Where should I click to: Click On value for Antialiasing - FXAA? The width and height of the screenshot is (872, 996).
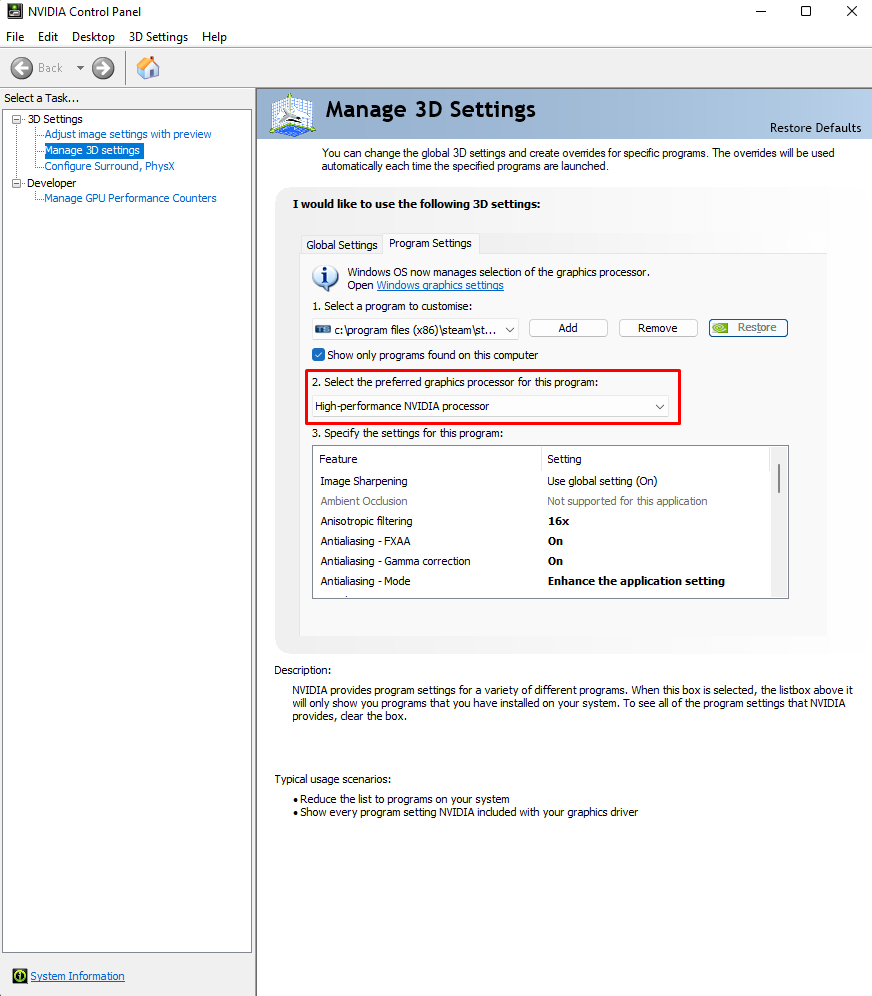point(555,541)
